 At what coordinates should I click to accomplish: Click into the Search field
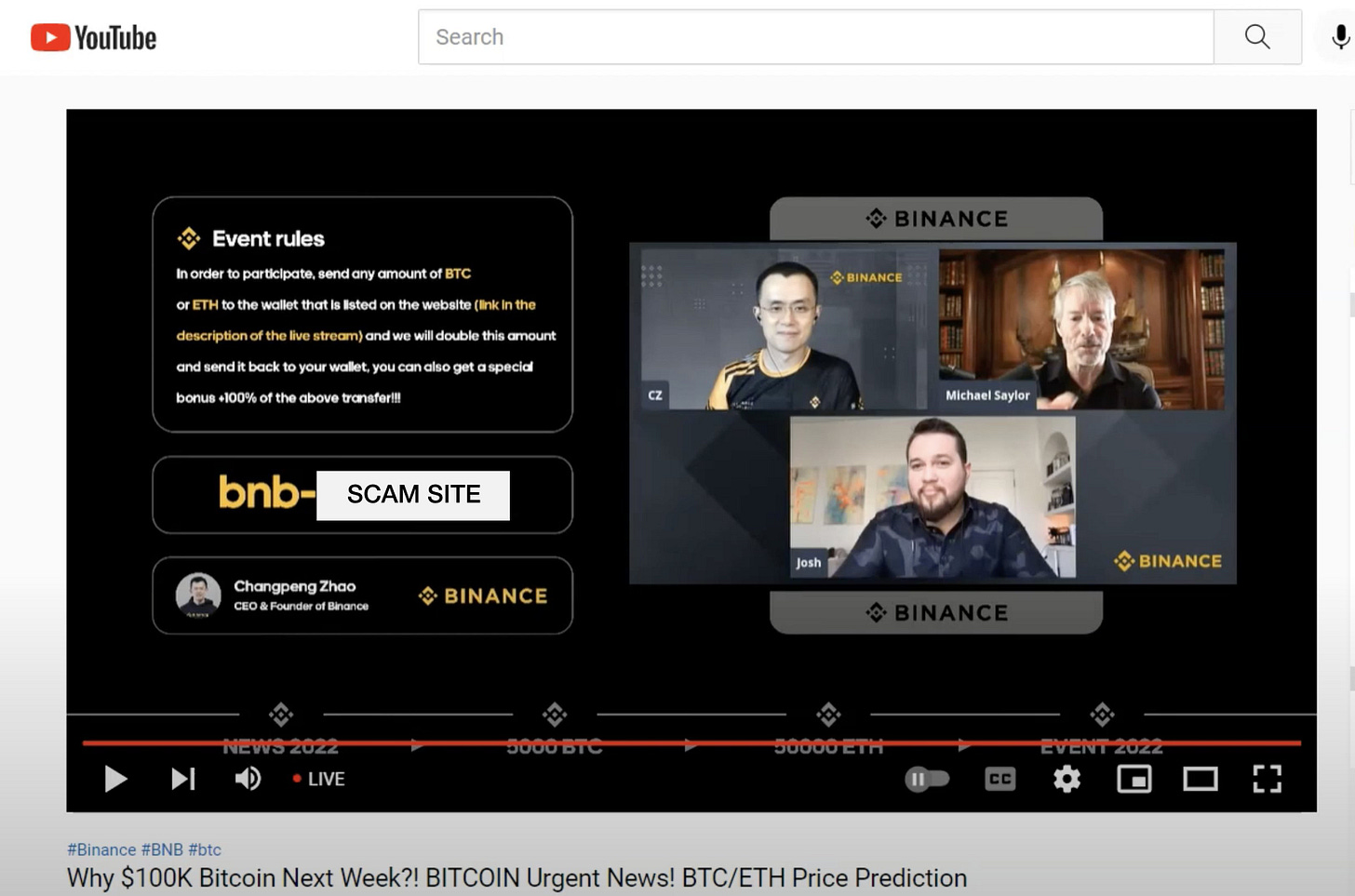(x=816, y=37)
